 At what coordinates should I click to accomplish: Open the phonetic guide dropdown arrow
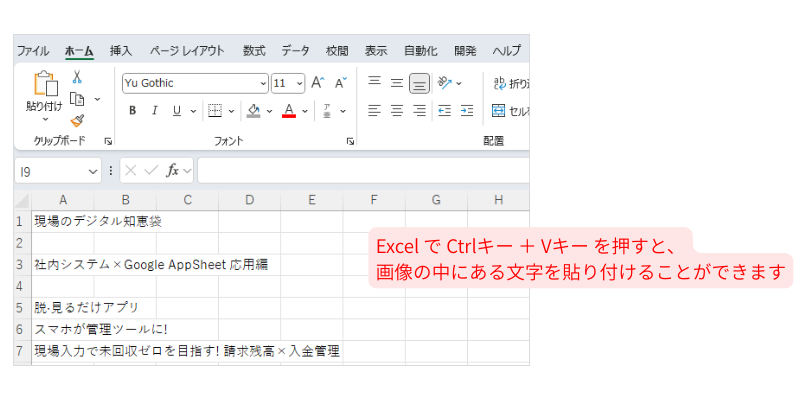coord(343,111)
